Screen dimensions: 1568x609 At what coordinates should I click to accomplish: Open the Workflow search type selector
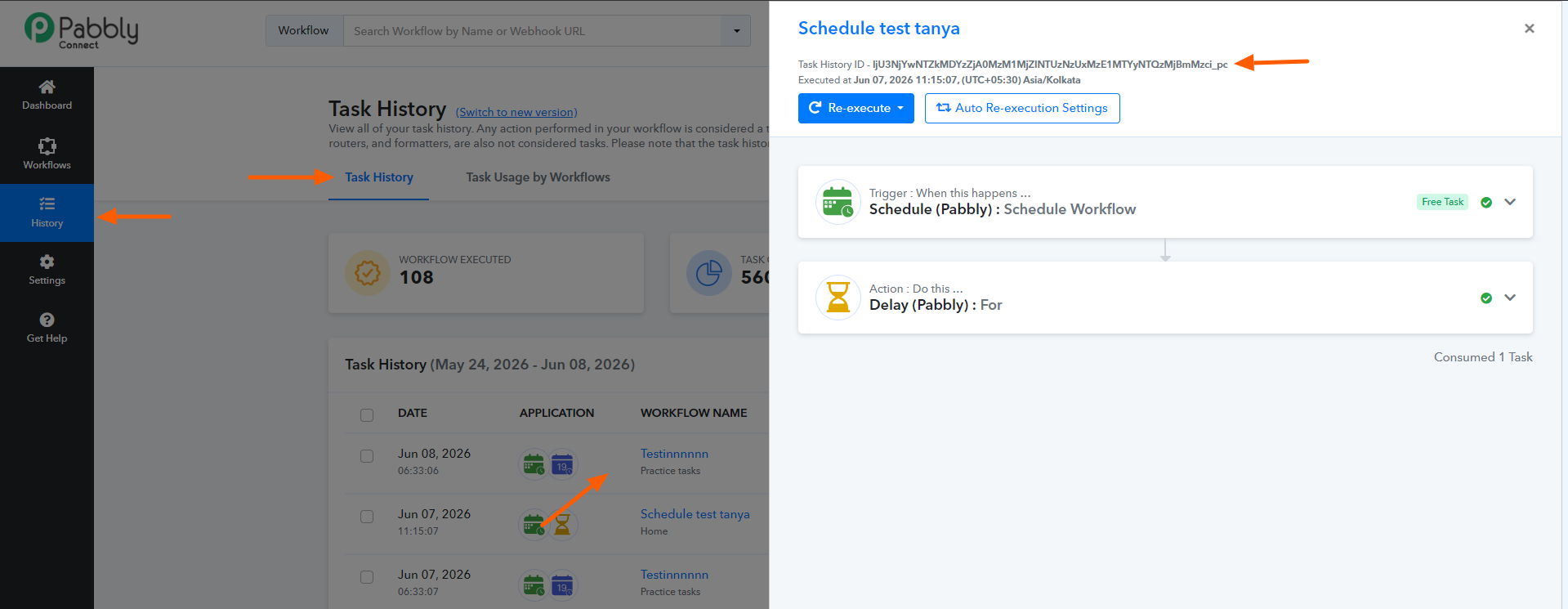304,31
